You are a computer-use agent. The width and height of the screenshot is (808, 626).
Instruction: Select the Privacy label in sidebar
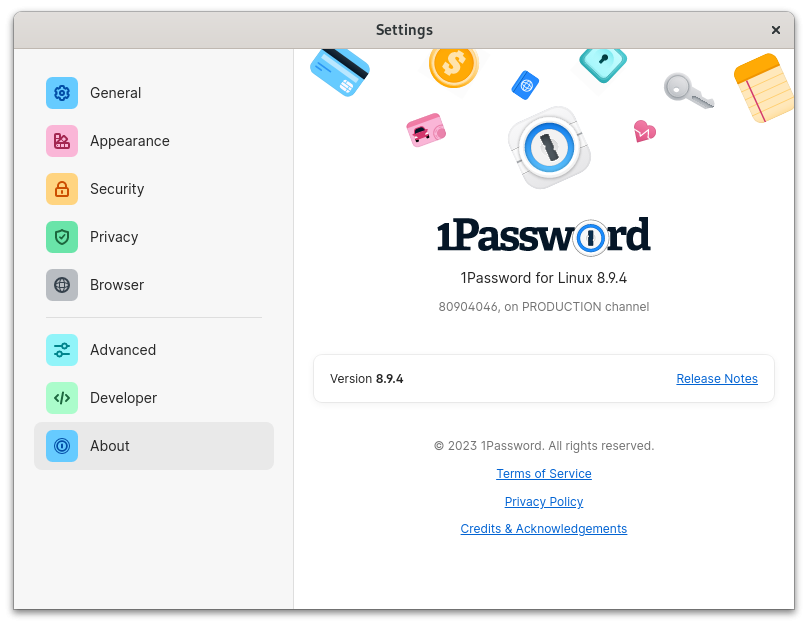coord(114,237)
